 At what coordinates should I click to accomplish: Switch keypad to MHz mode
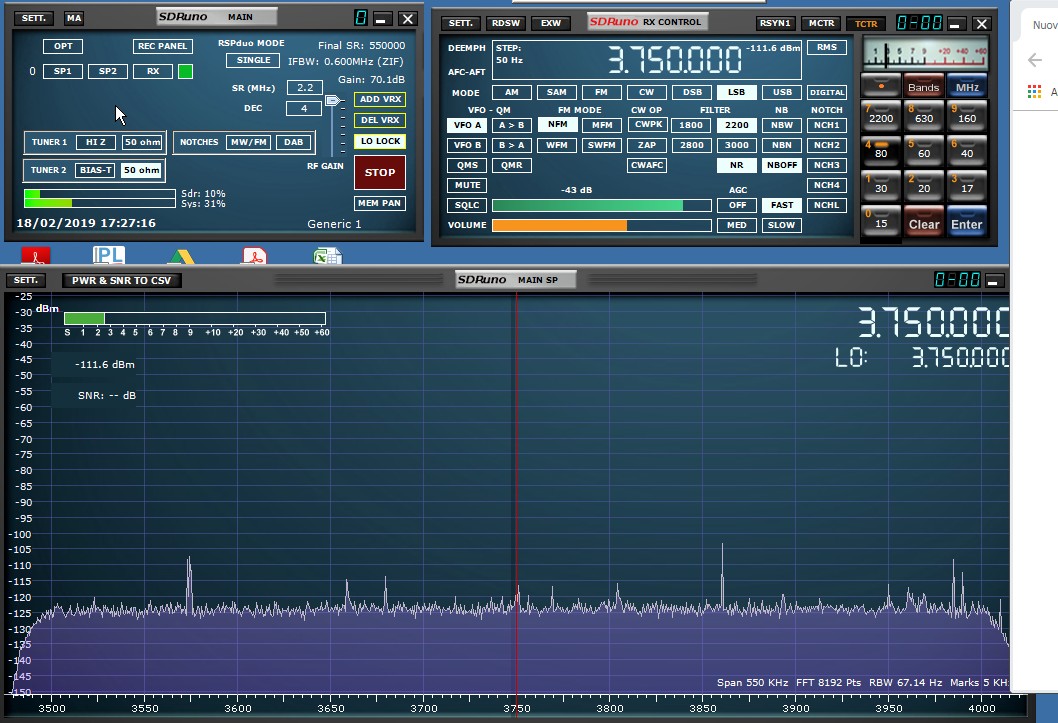point(967,86)
